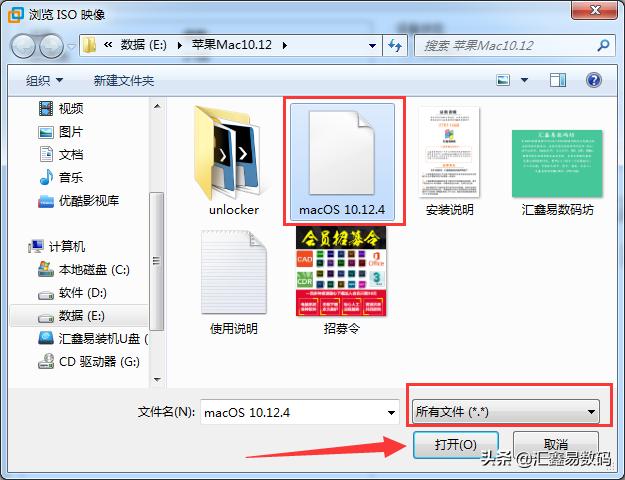Click the back navigation button

coord(23,46)
